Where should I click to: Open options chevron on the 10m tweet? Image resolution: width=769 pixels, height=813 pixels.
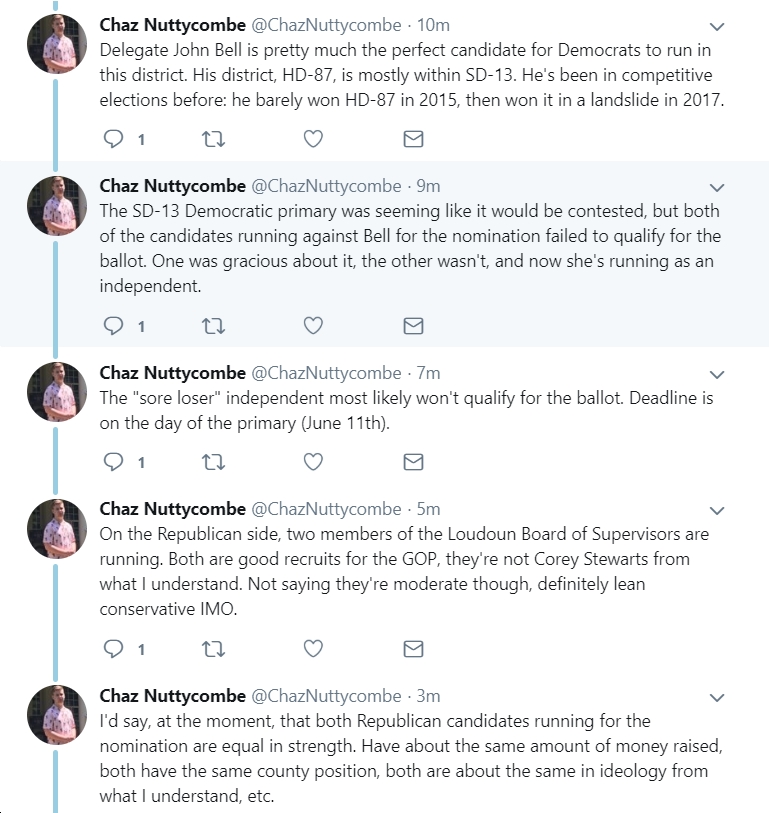tap(717, 26)
